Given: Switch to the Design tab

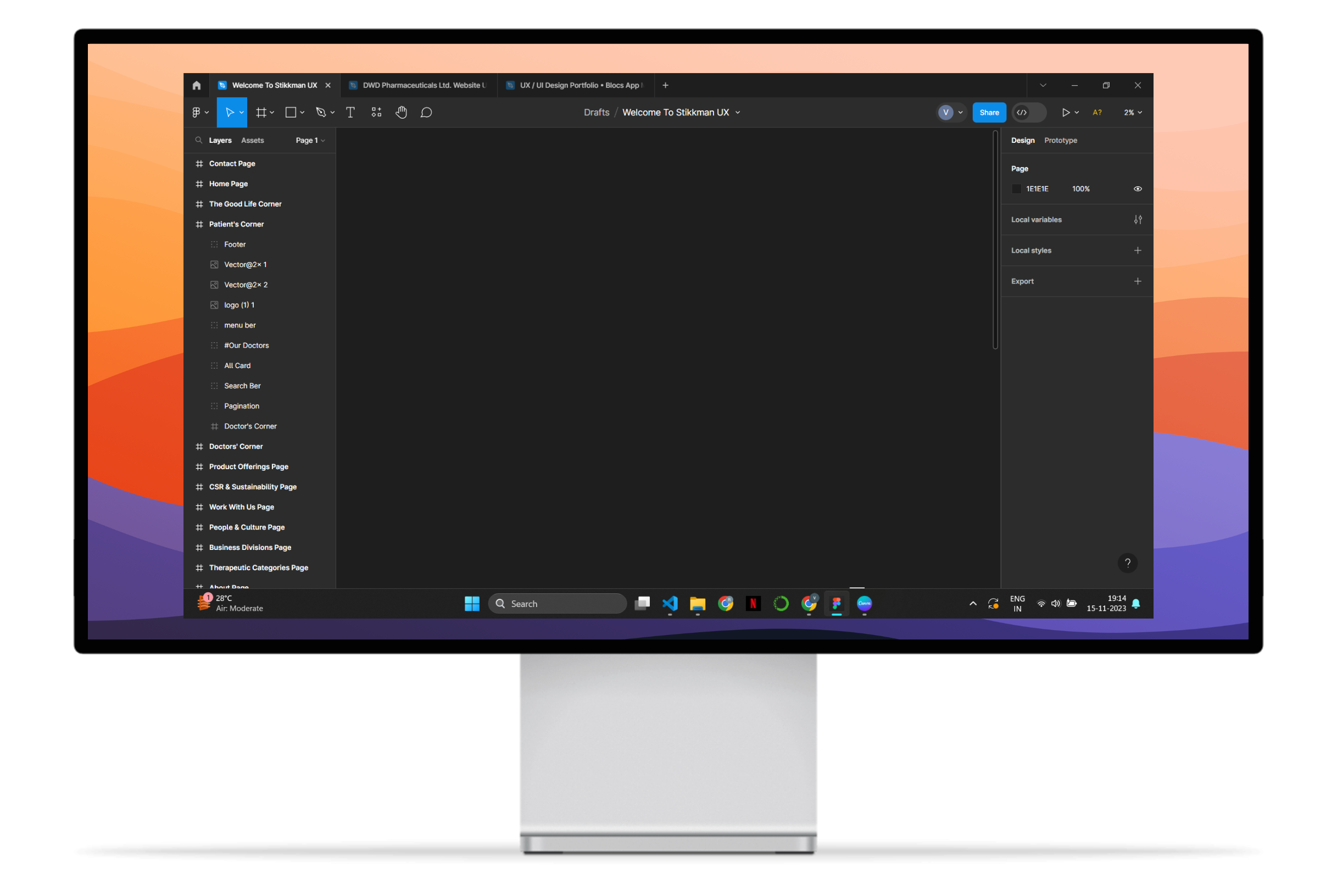Looking at the screenshot, I should tap(1023, 140).
